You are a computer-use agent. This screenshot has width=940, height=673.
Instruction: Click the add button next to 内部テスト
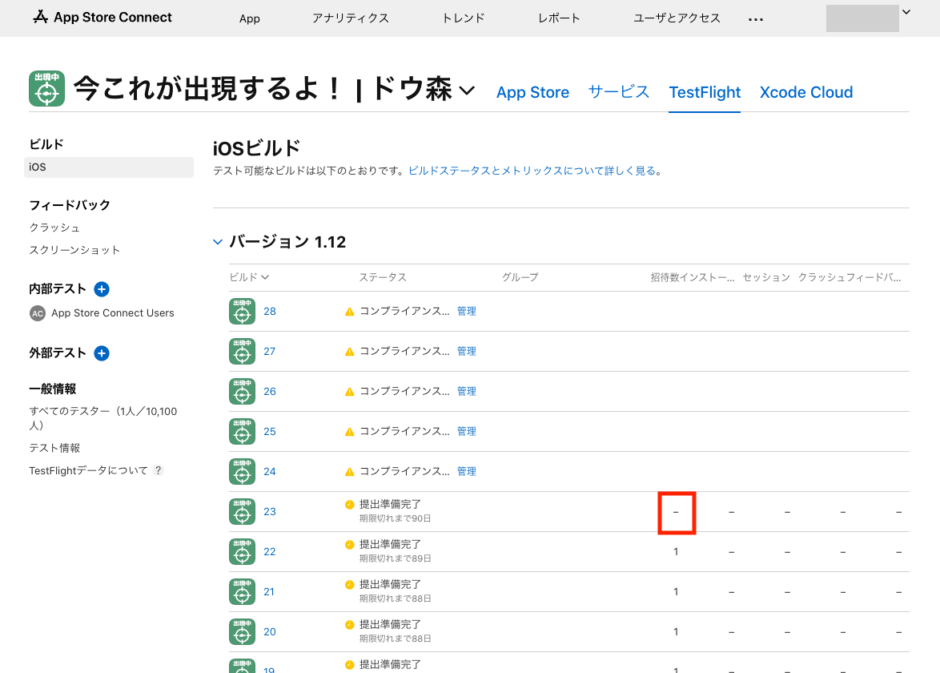click(103, 288)
